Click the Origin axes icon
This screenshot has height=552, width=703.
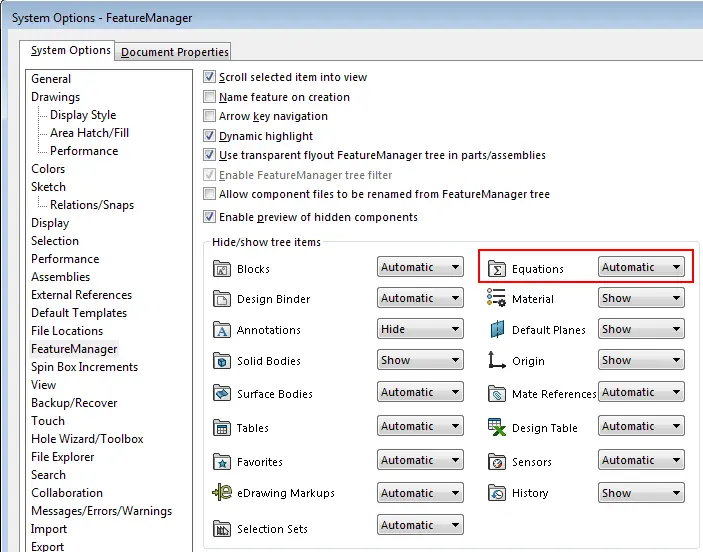pos(497,360)
